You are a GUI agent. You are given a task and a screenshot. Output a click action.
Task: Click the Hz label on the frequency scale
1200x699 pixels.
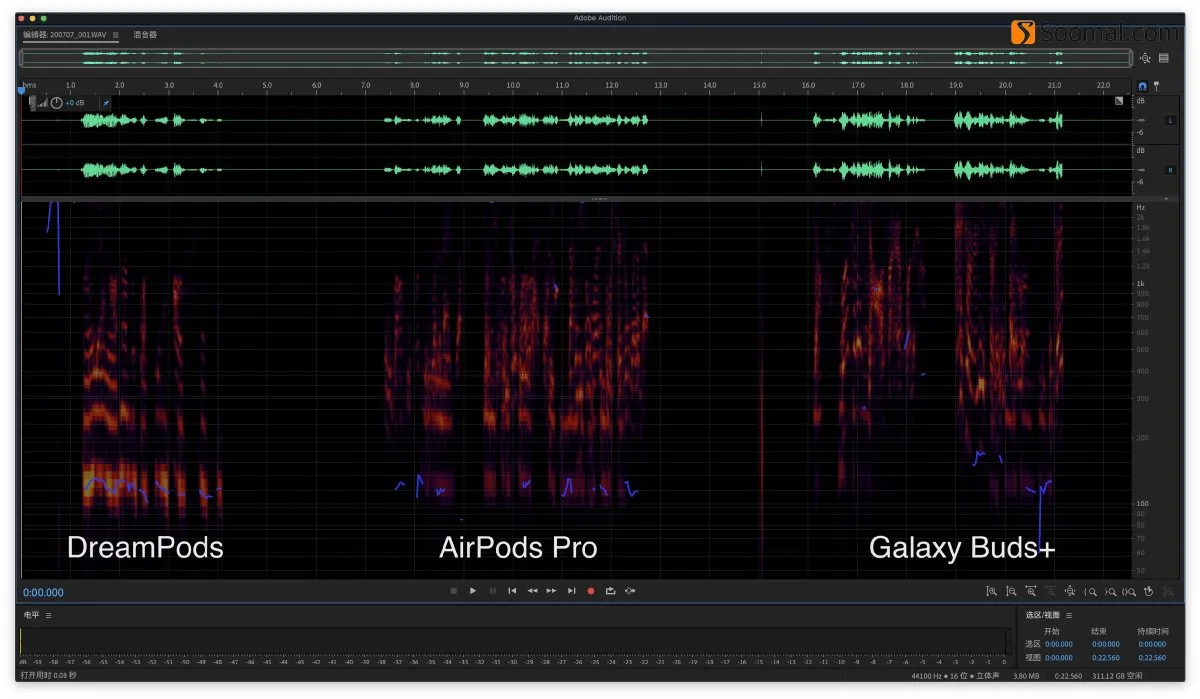[1140, 207]
